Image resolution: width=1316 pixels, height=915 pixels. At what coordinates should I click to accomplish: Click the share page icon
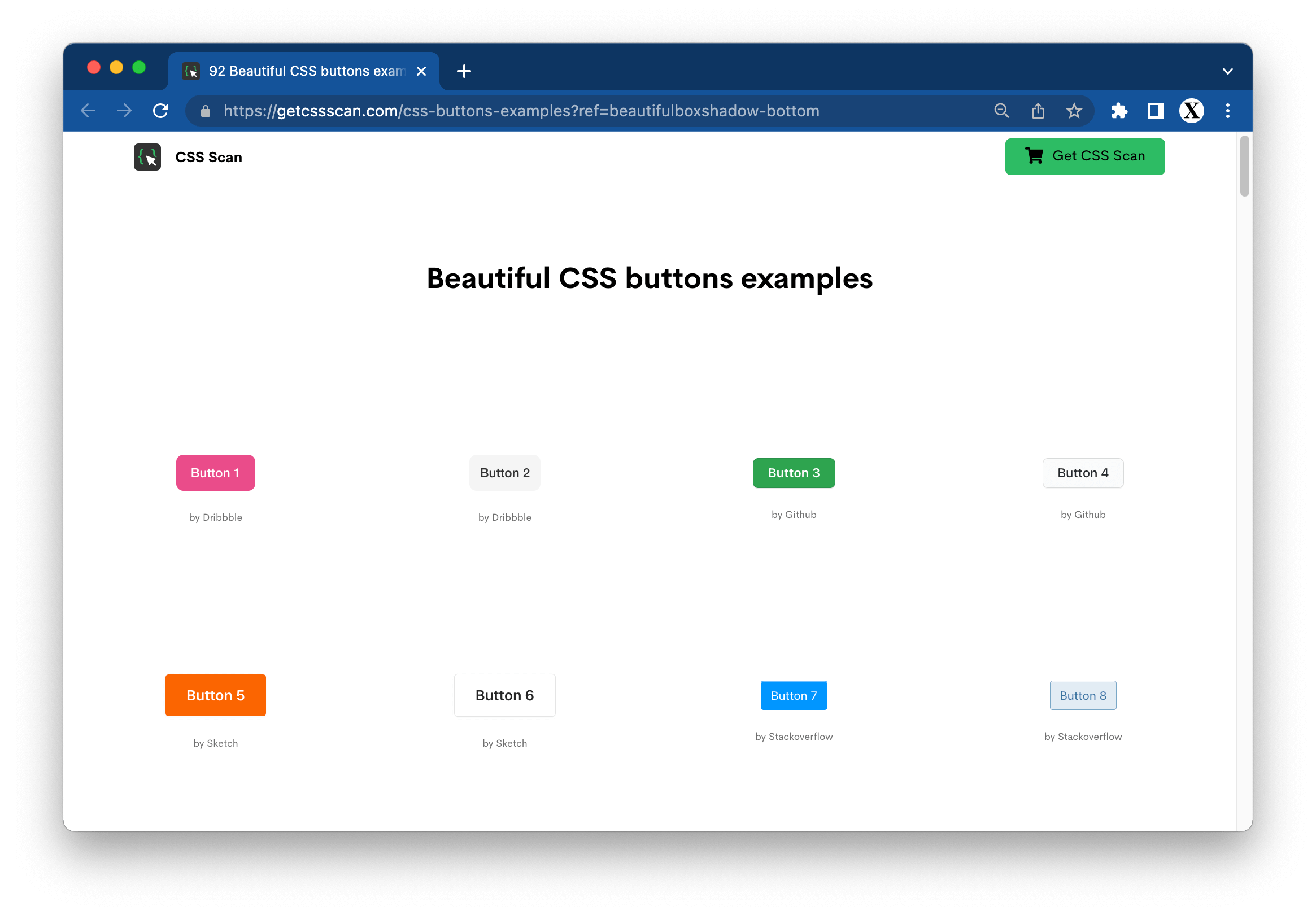click(x=1038, y=111)
